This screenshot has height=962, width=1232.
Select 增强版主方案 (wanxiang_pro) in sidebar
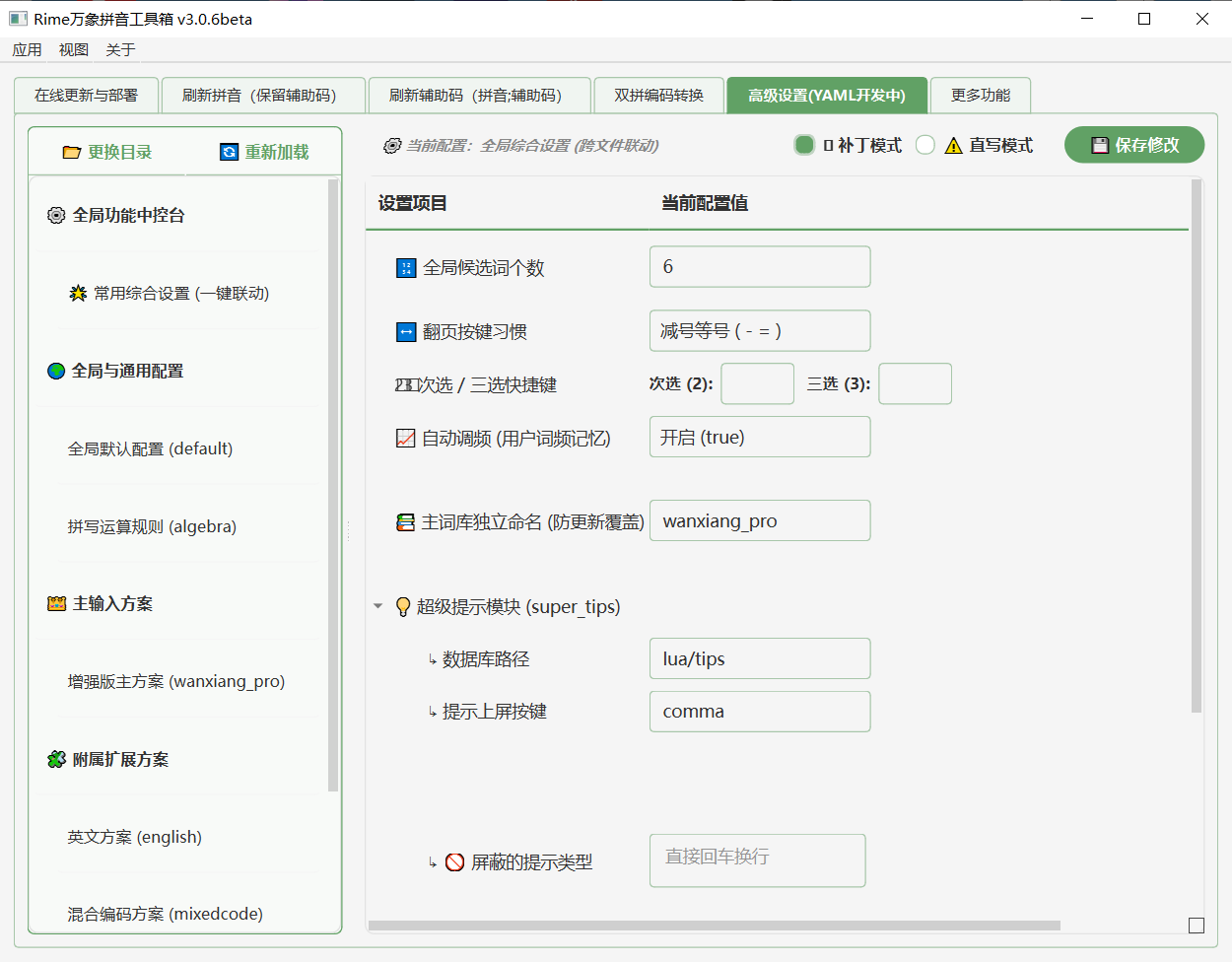coord(178,681)
